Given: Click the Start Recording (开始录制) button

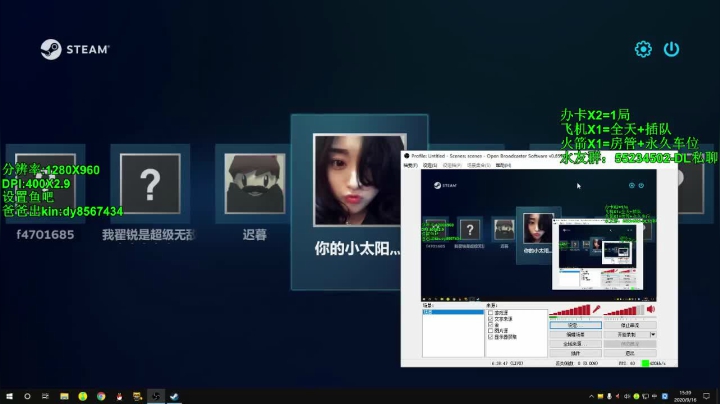Looking at the screenshot, I should pos(626,335).
